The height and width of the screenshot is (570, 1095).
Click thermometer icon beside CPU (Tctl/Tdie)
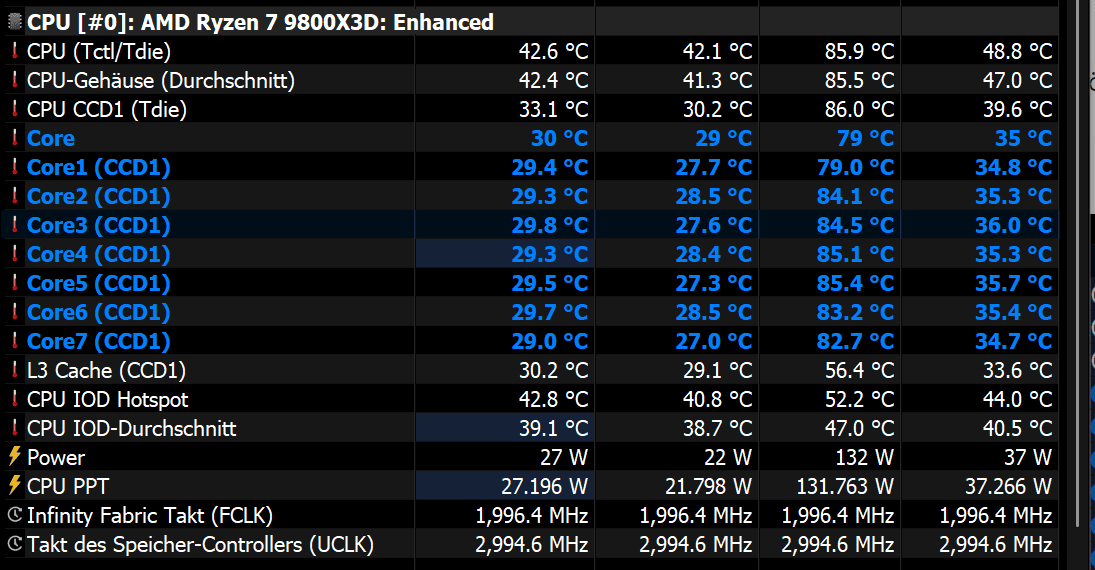14,51
